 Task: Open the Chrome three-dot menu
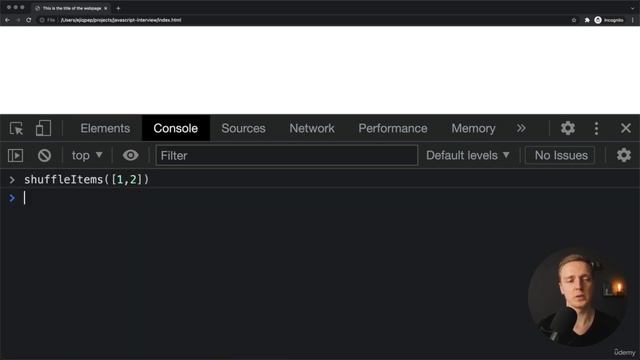tap(633, 20)
